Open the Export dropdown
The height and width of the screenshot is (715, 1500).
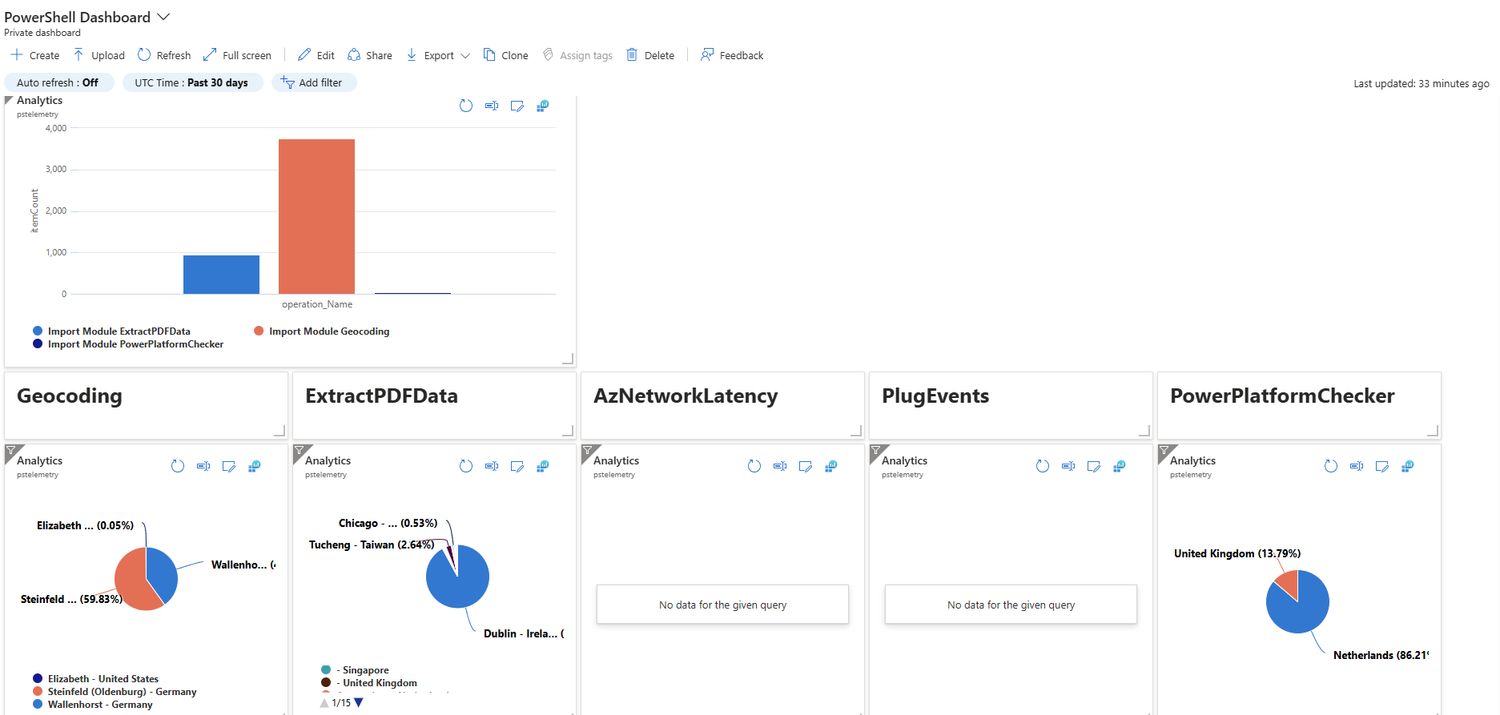(438, 55)
